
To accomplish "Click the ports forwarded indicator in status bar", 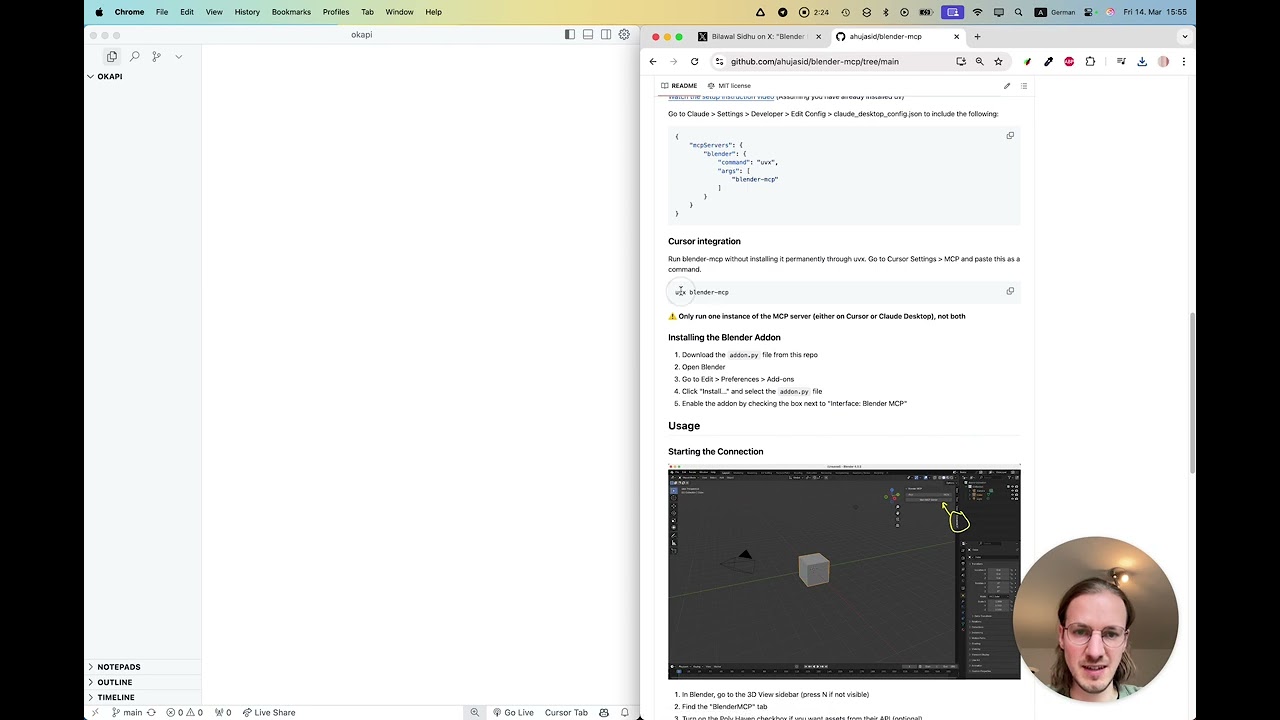I will pyautogui.click(x=223, y=713).
